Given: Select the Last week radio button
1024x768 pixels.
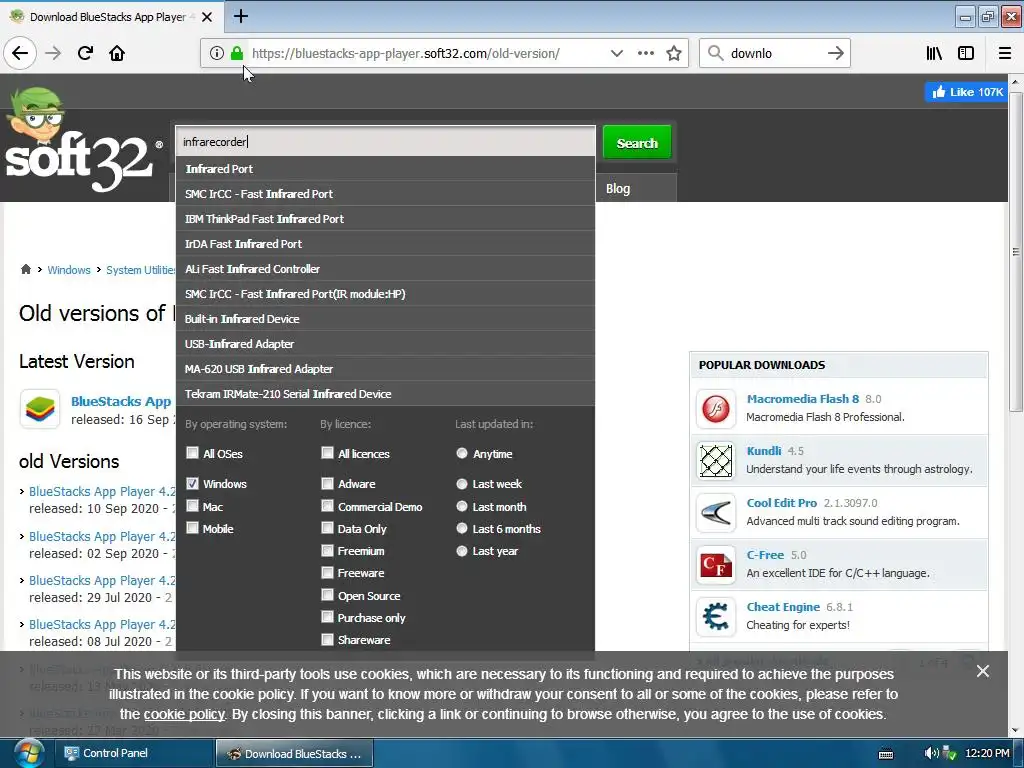Looking at the screenshot, I should pos(462,483).
